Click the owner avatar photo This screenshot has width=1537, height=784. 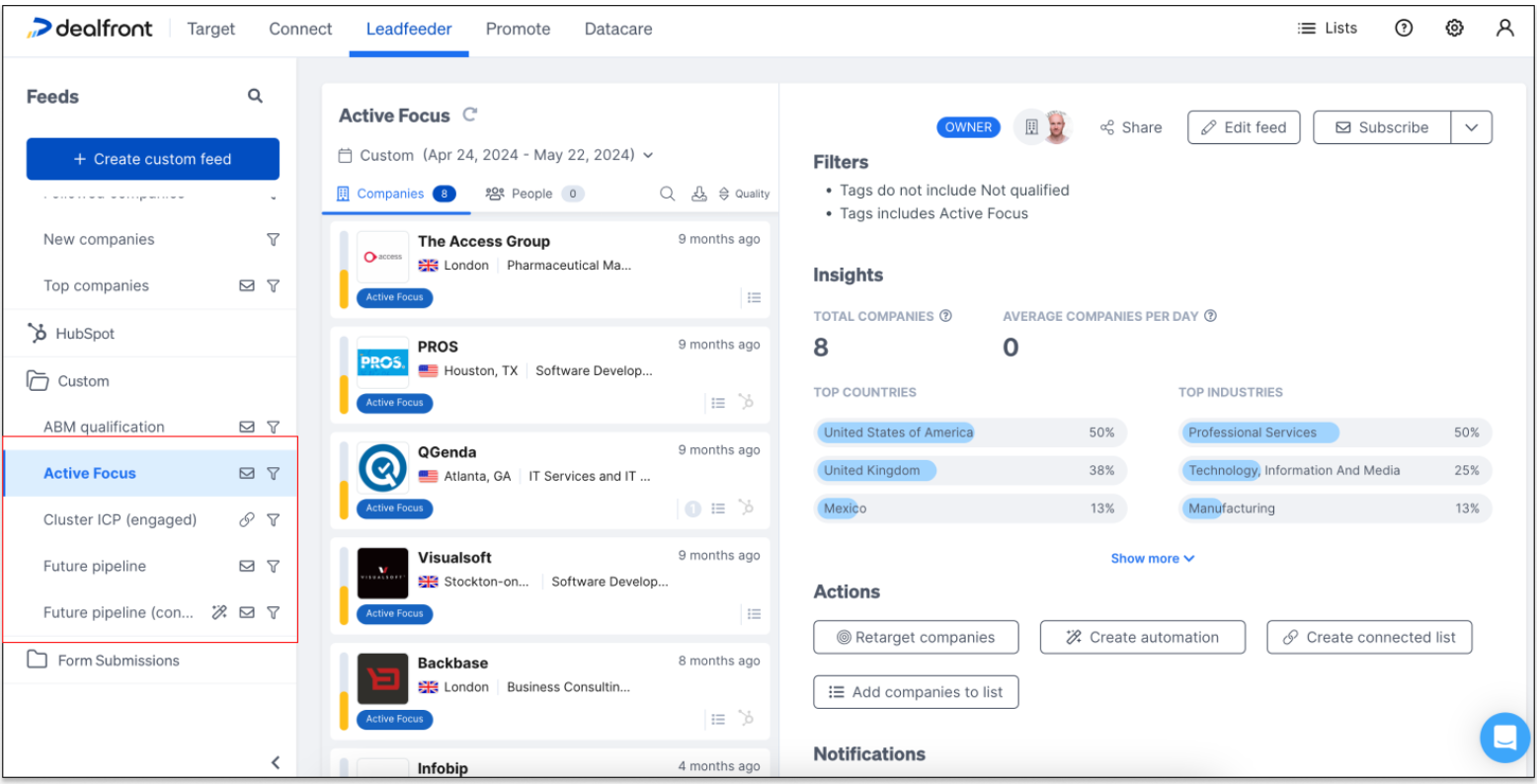(1057, 126)
